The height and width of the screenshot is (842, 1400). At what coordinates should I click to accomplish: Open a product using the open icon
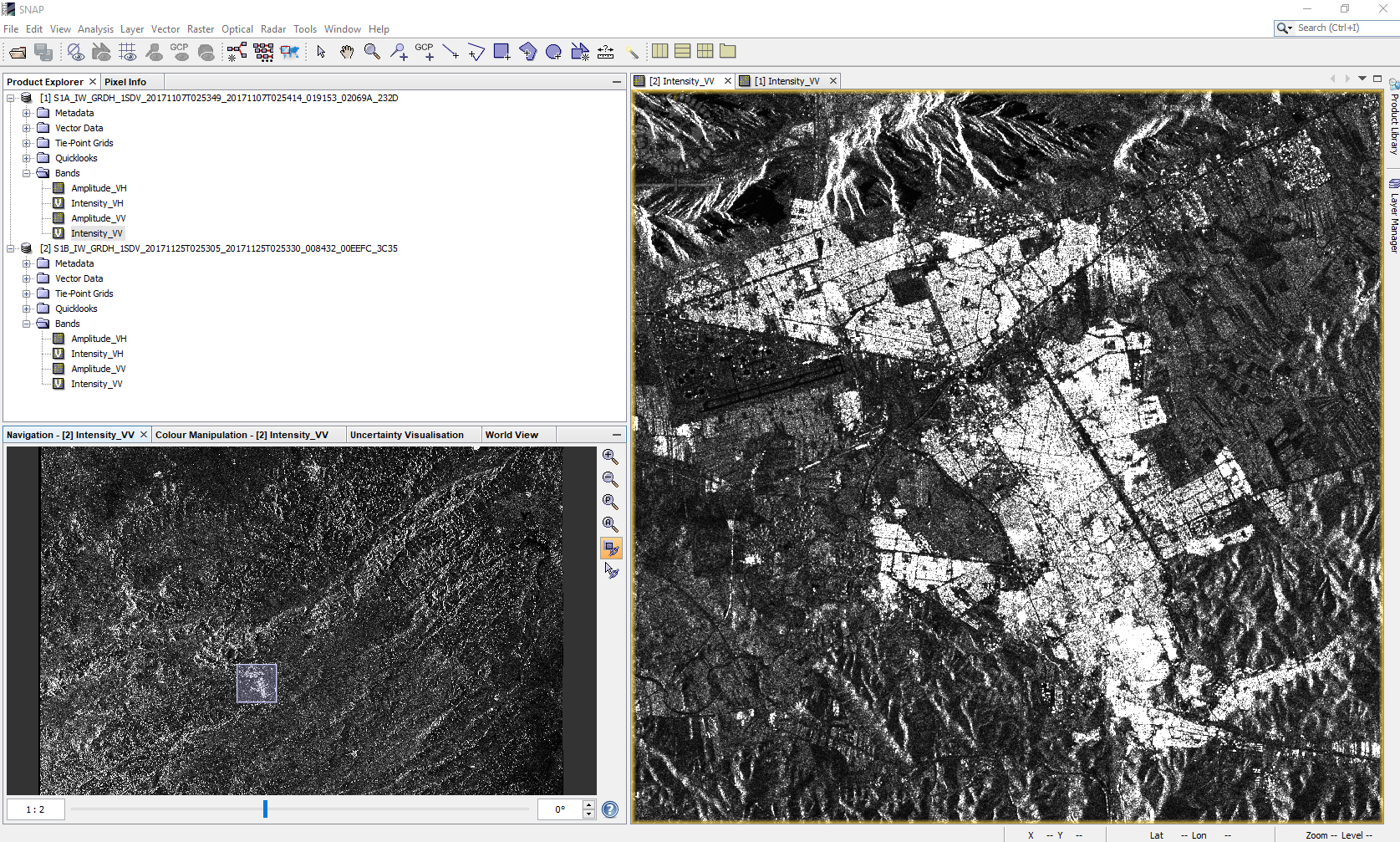[x=17, y=51]
